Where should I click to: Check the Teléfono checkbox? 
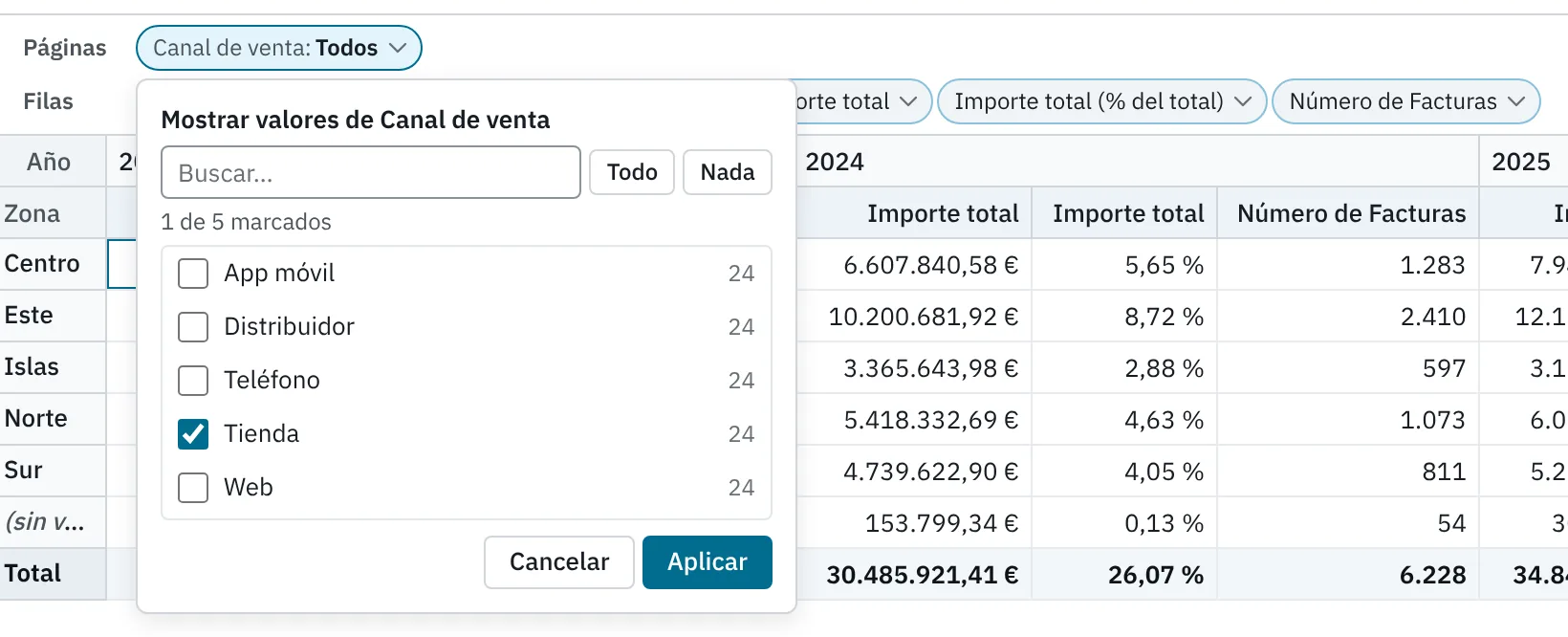[x=193, y=381]
